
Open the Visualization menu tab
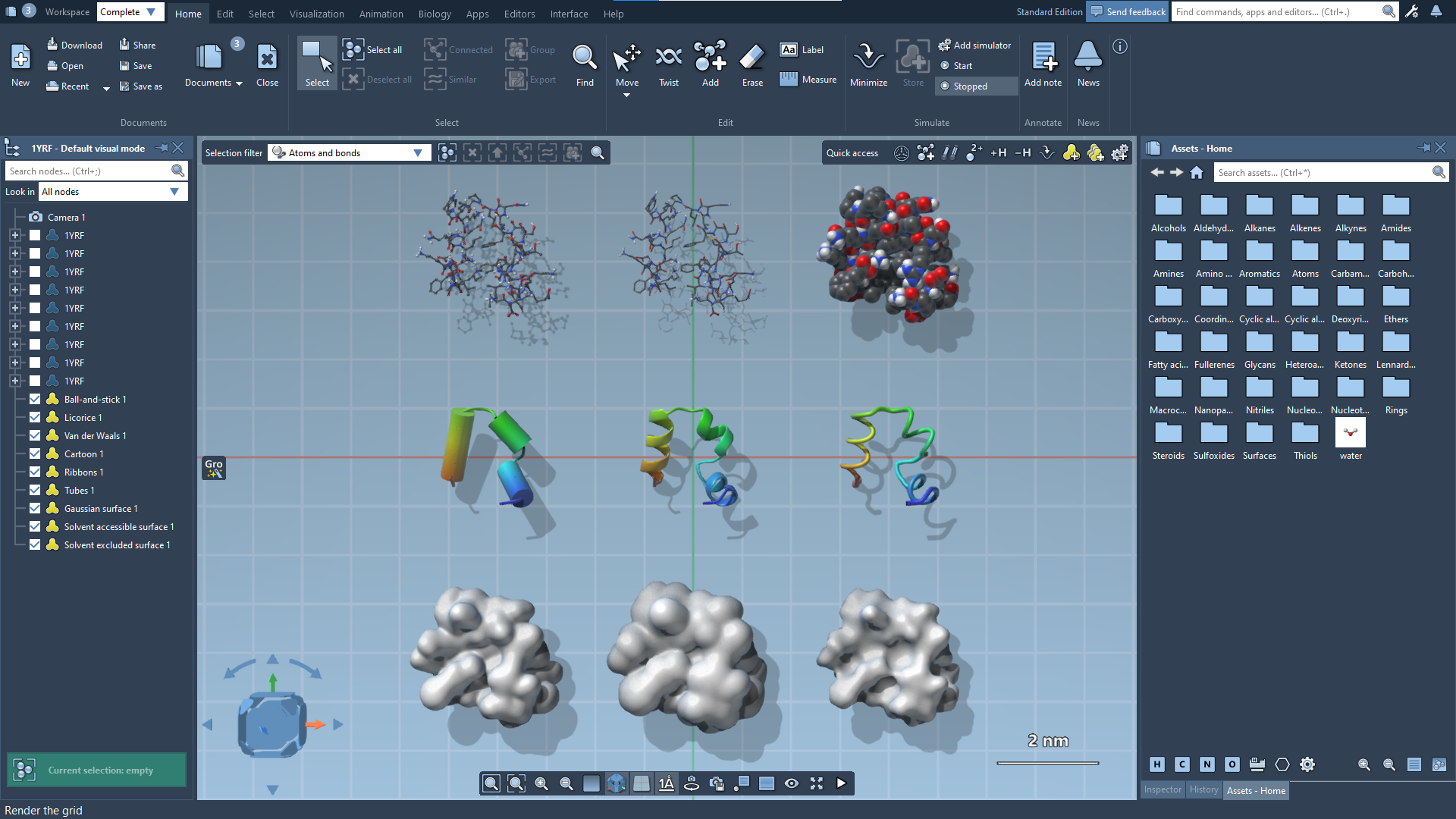pyautogui.click(x=316, y=14)
